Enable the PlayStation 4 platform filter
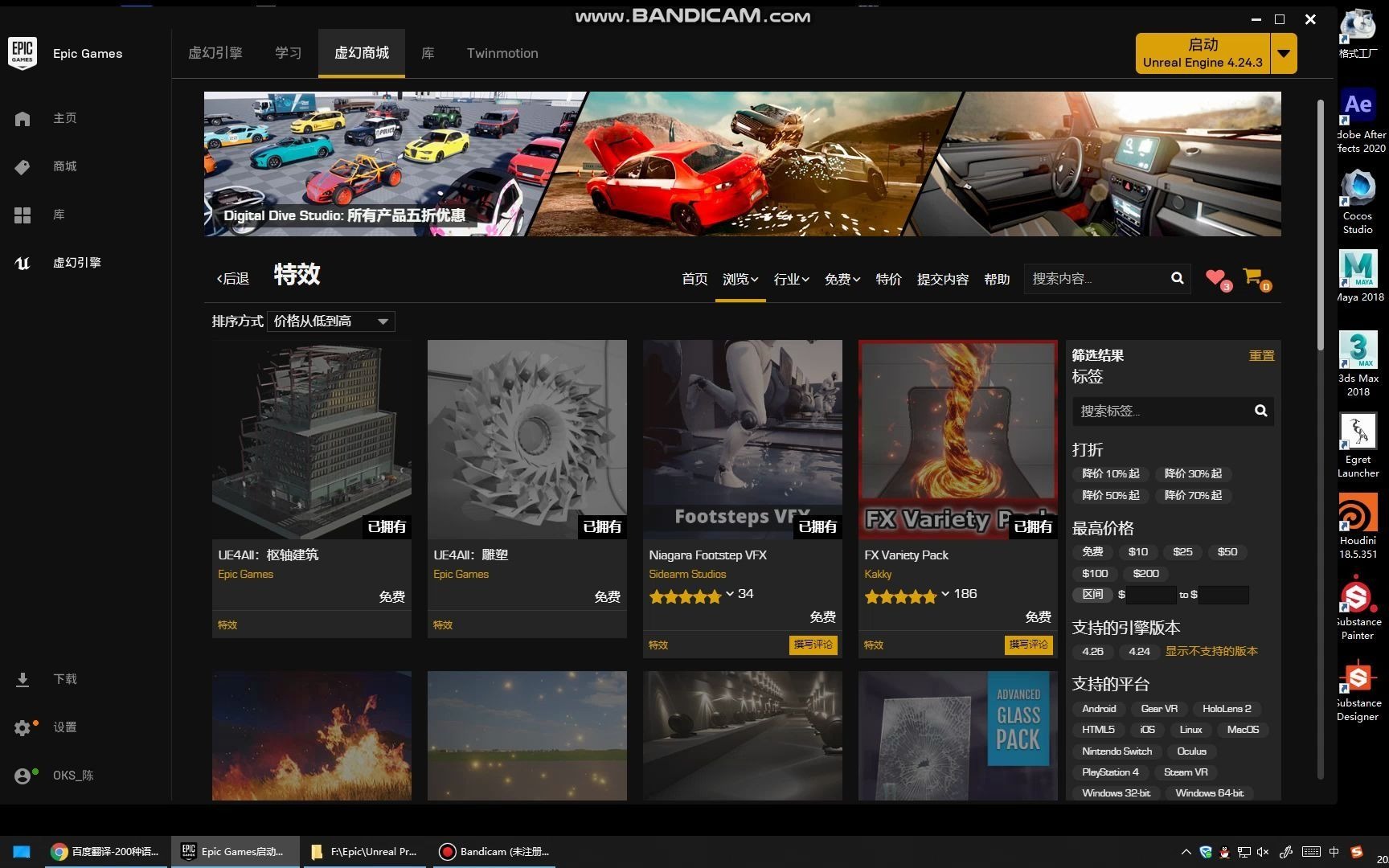Image resolution: width=1389 pixels, height=868 pixels. tap(1109, 772)
